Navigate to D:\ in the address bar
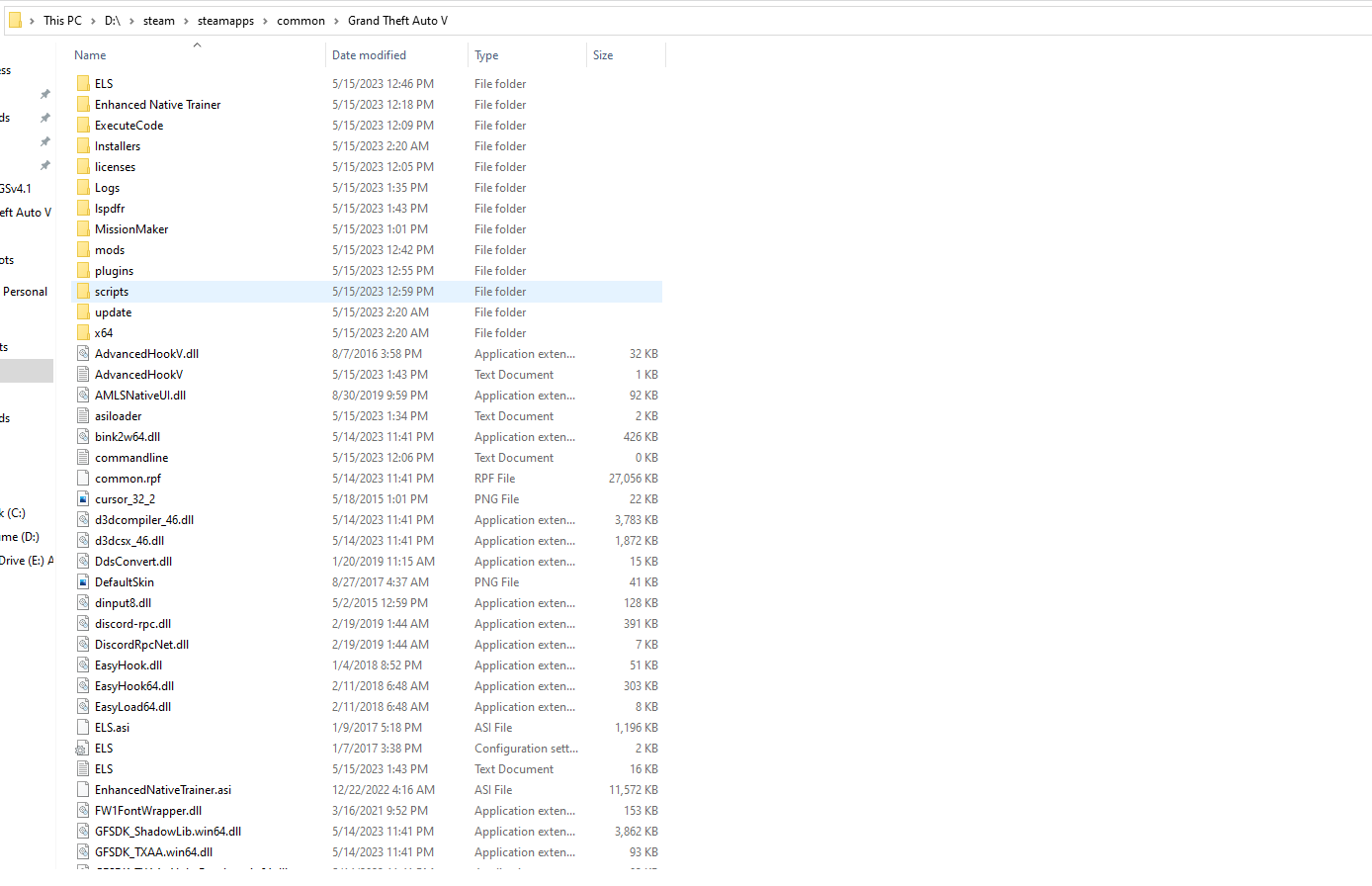This screenshot has height=886, width=1372. (x=113, y=21)
